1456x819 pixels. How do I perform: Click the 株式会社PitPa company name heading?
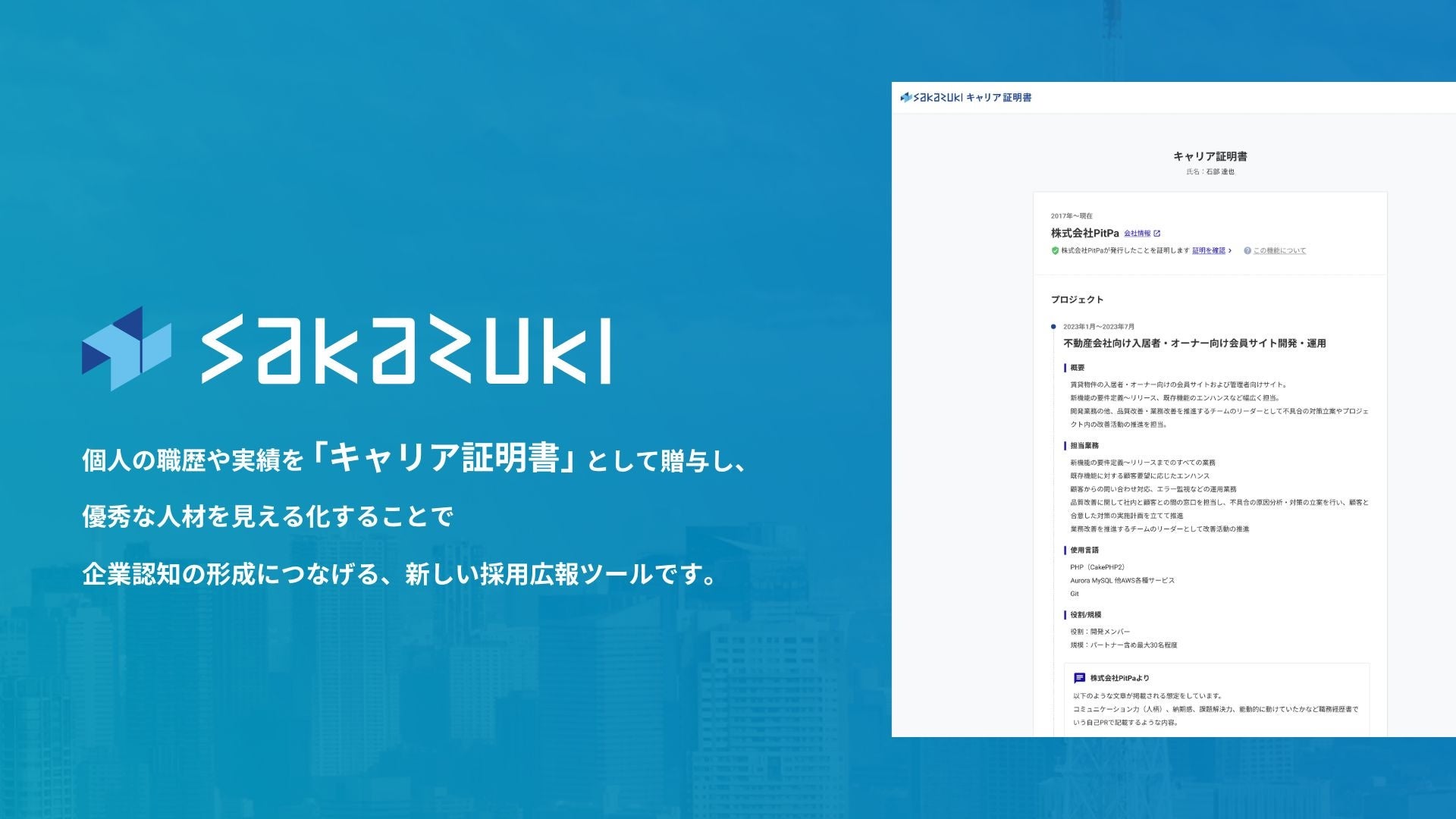click(x=1084, y=233)
